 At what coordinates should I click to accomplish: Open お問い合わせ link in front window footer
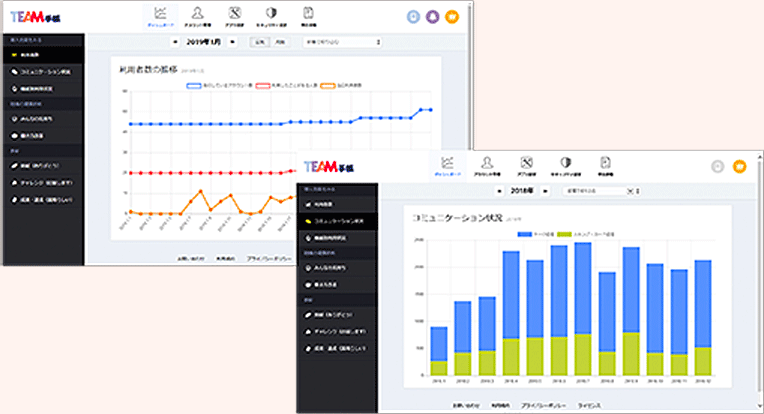[x=466, y=406]
